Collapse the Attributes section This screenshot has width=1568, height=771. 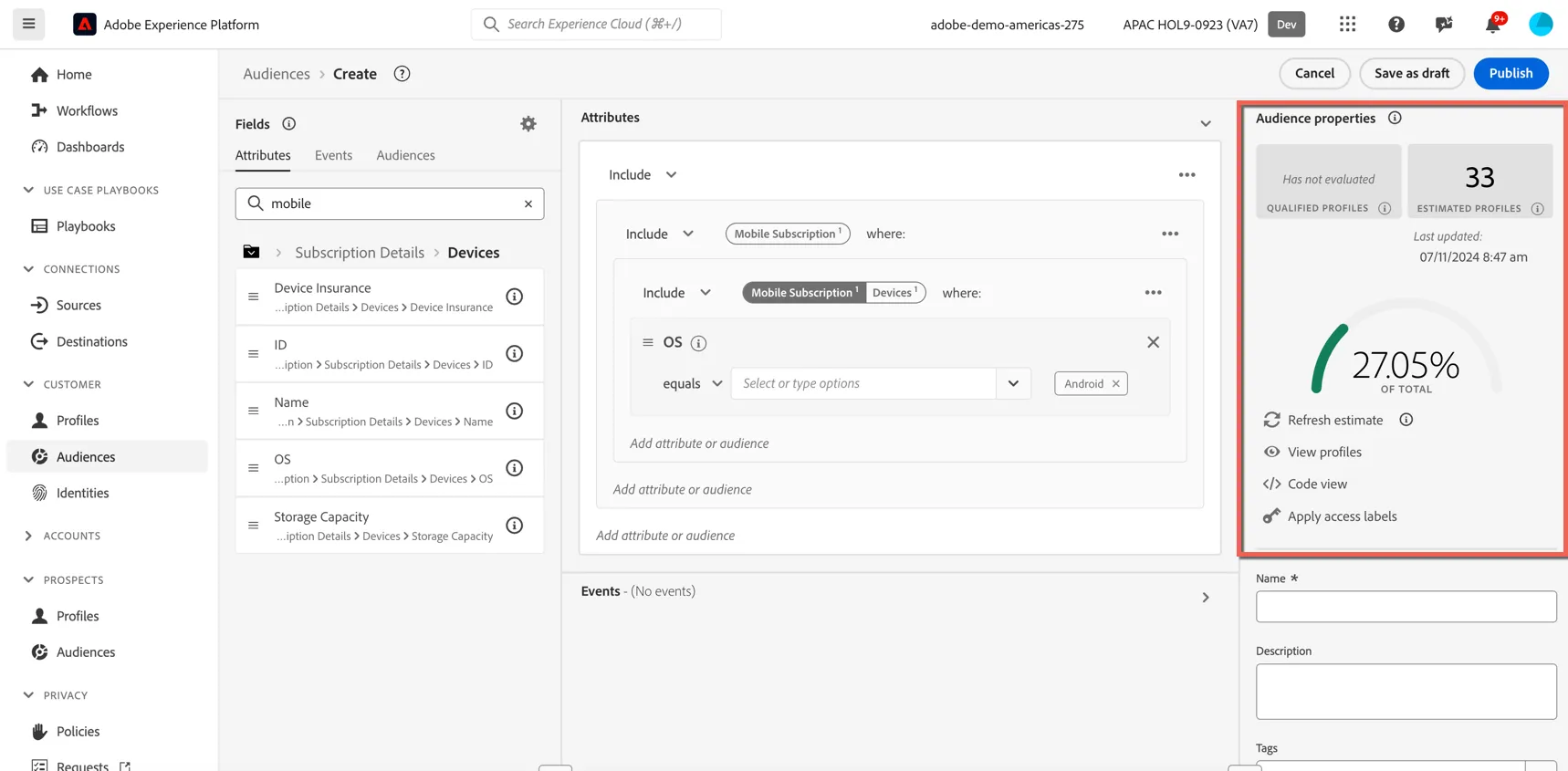1206,123
